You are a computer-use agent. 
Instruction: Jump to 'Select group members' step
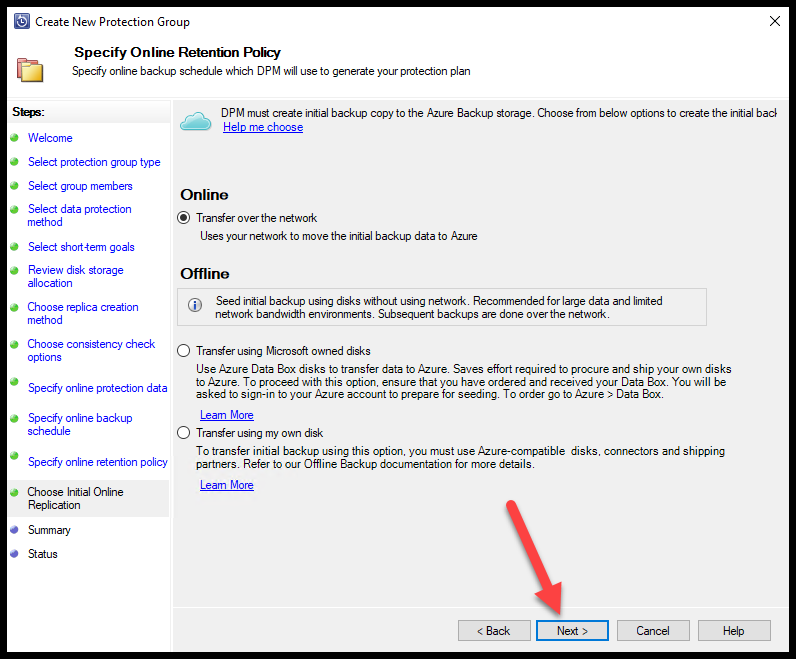[x=80, y=186]
